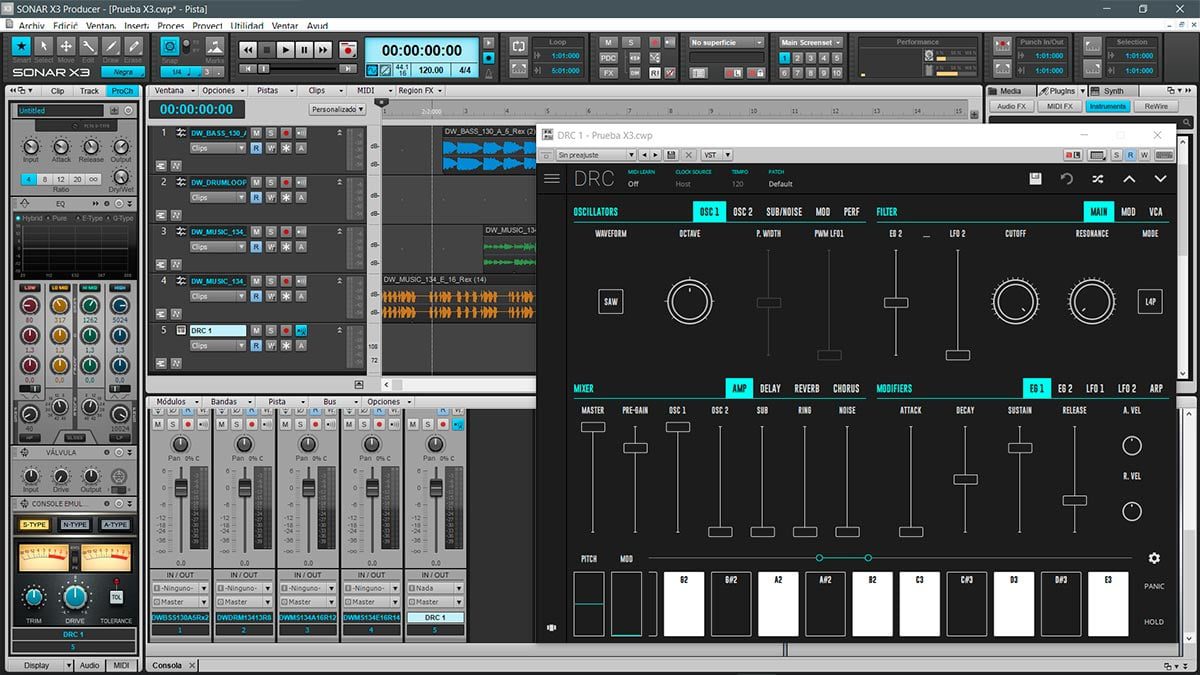The width and height of the screenshot is (1200, 675).
Task: Open the Marks tool in the Snap module
Action: [x=214, y=47]
